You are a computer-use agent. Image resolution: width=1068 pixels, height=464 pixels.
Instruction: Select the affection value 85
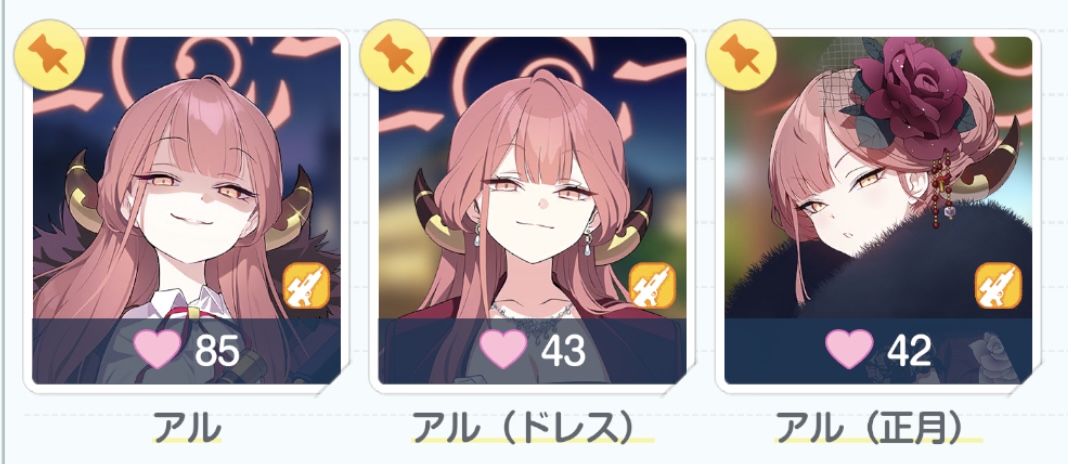pos(217,351)
